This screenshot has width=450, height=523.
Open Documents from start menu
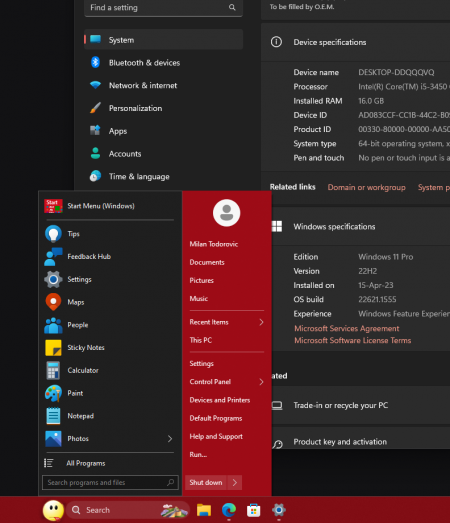pyautogui.click(x=207, y=262)
